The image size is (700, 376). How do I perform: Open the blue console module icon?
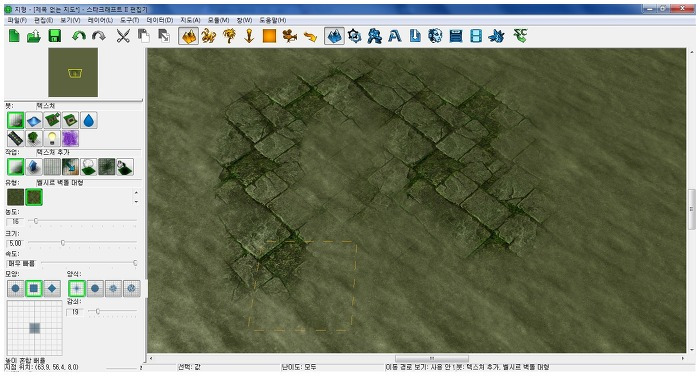click(x=456, y=36)
